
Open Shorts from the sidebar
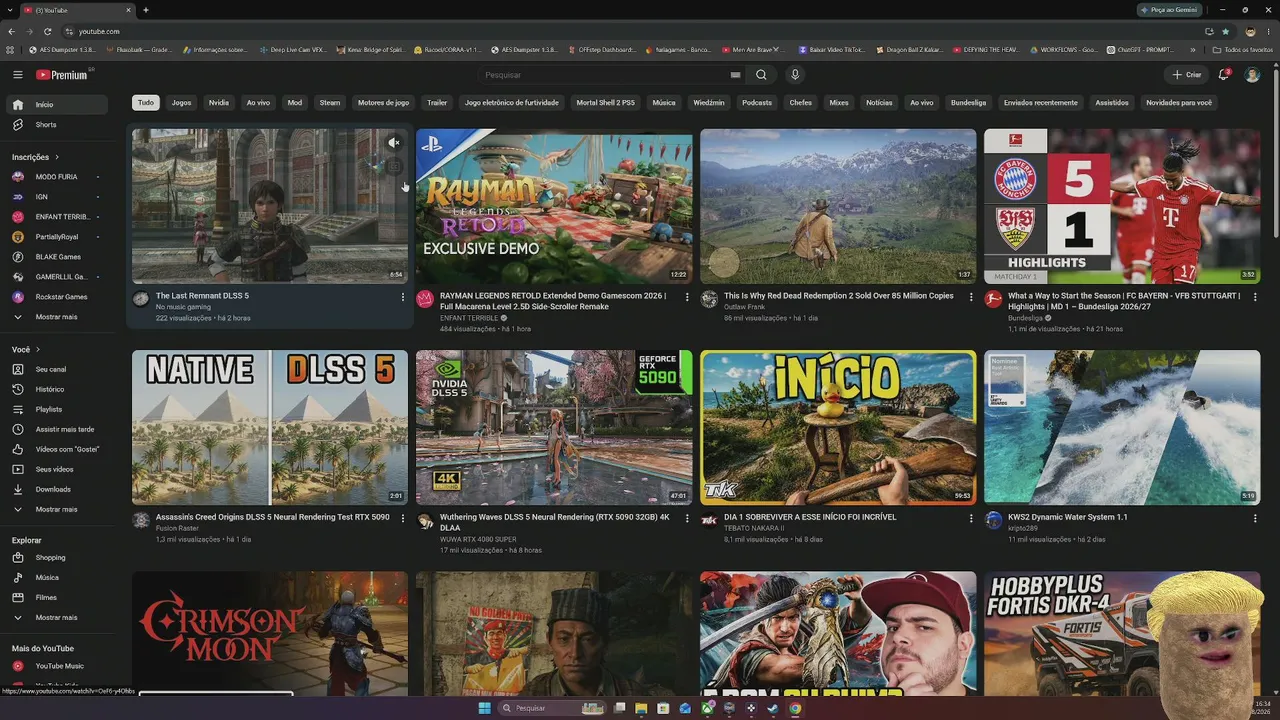click(57, 125)
